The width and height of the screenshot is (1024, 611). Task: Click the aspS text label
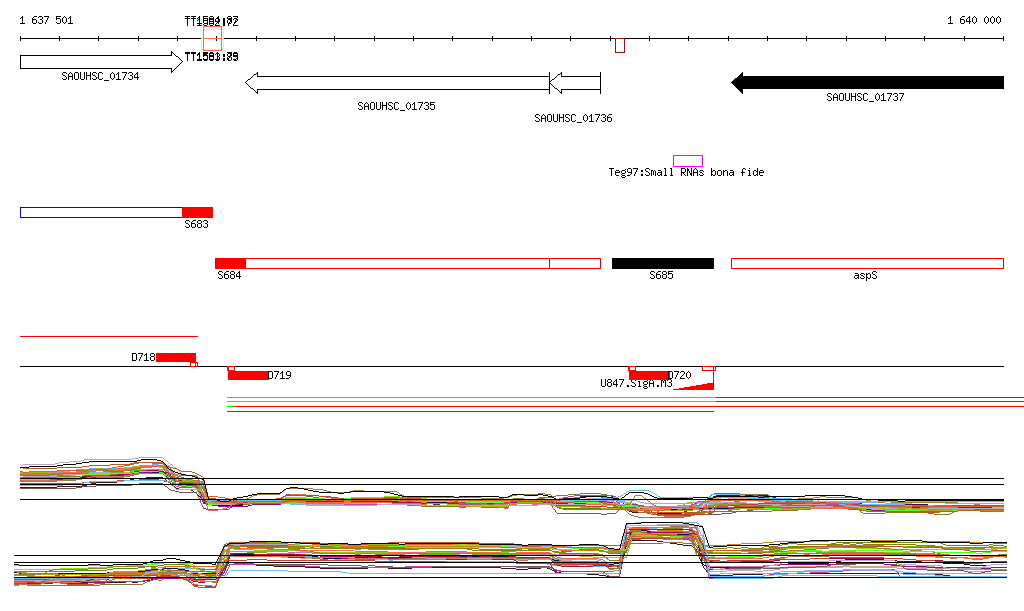(x=865, y=275)
